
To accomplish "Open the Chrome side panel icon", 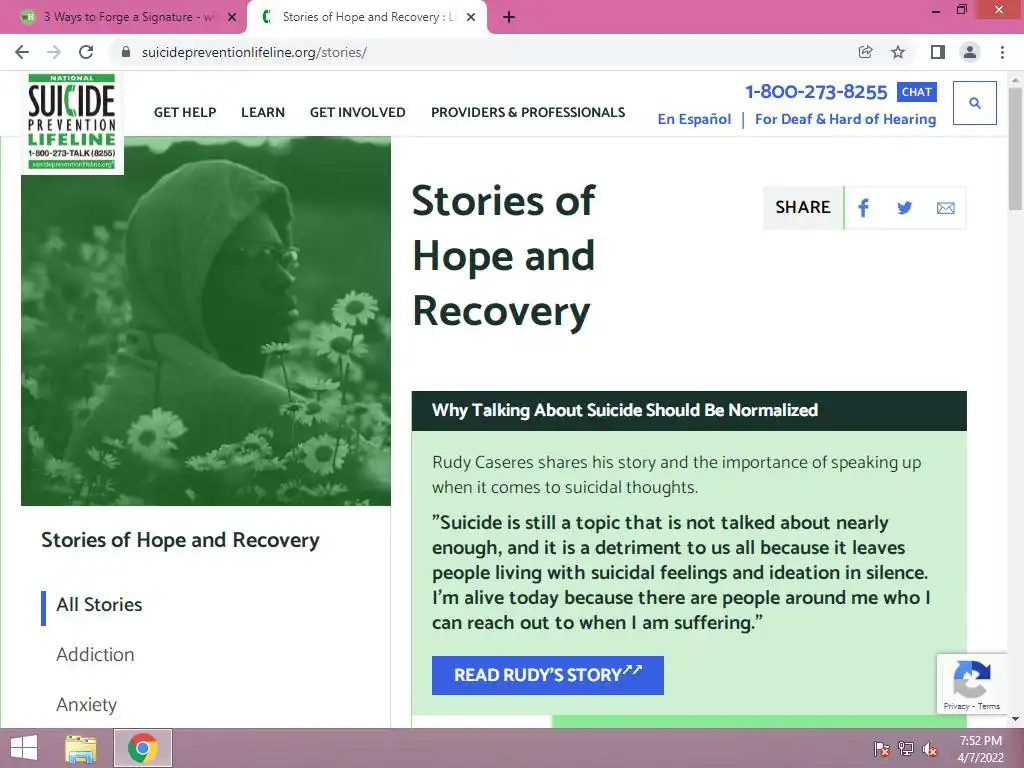I will (937, 52).
